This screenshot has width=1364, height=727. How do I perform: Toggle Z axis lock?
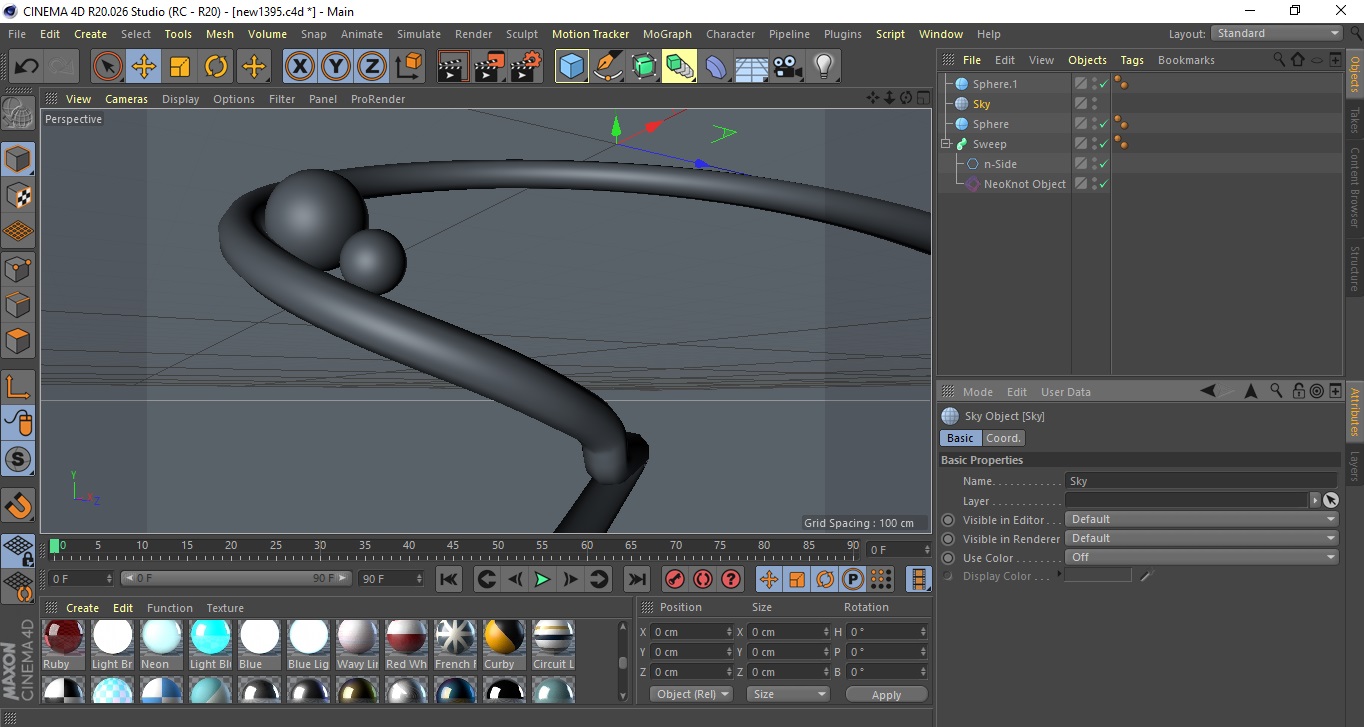click(x=372, y=67)
